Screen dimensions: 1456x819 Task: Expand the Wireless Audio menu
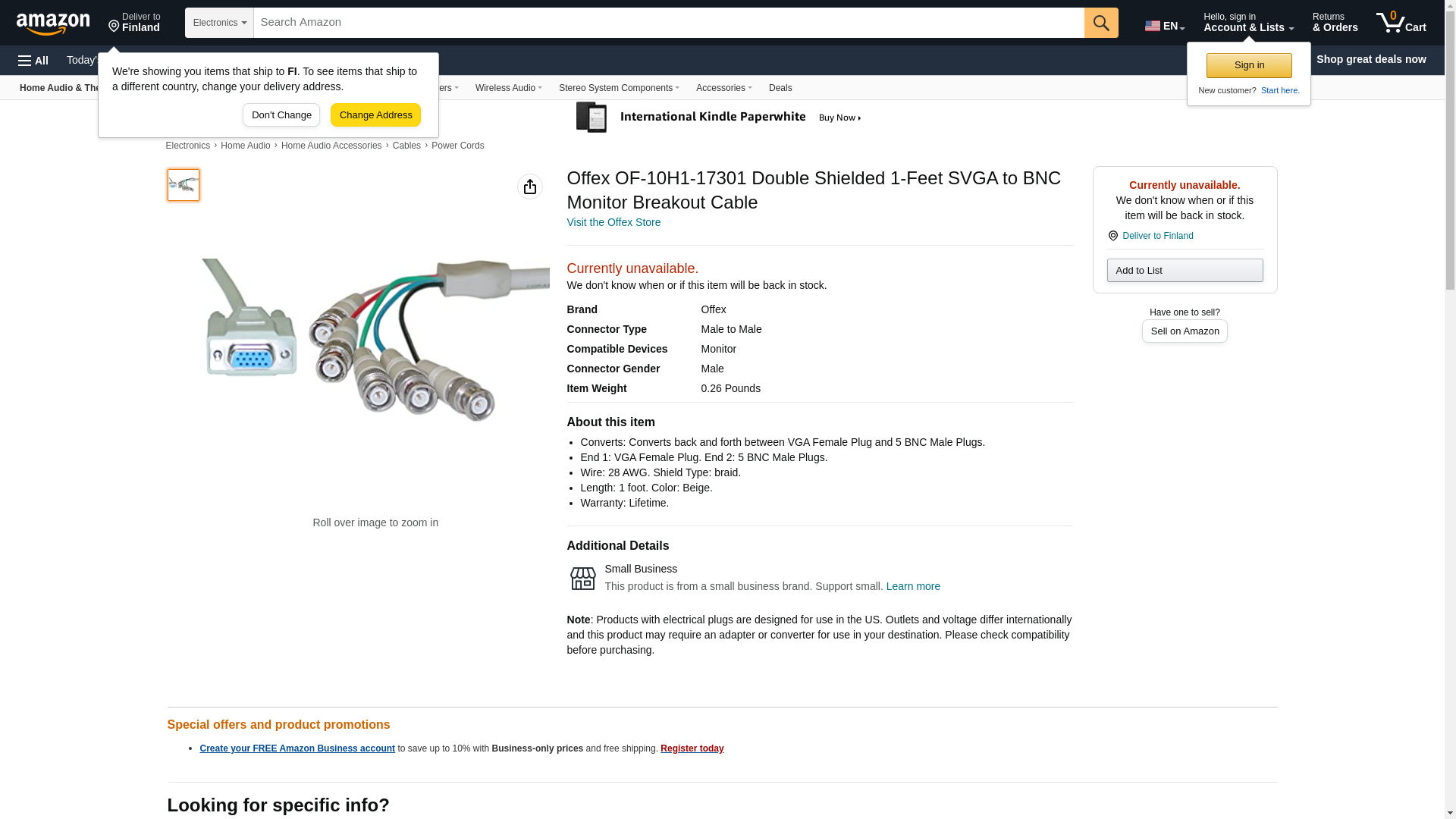click(508, 88)
